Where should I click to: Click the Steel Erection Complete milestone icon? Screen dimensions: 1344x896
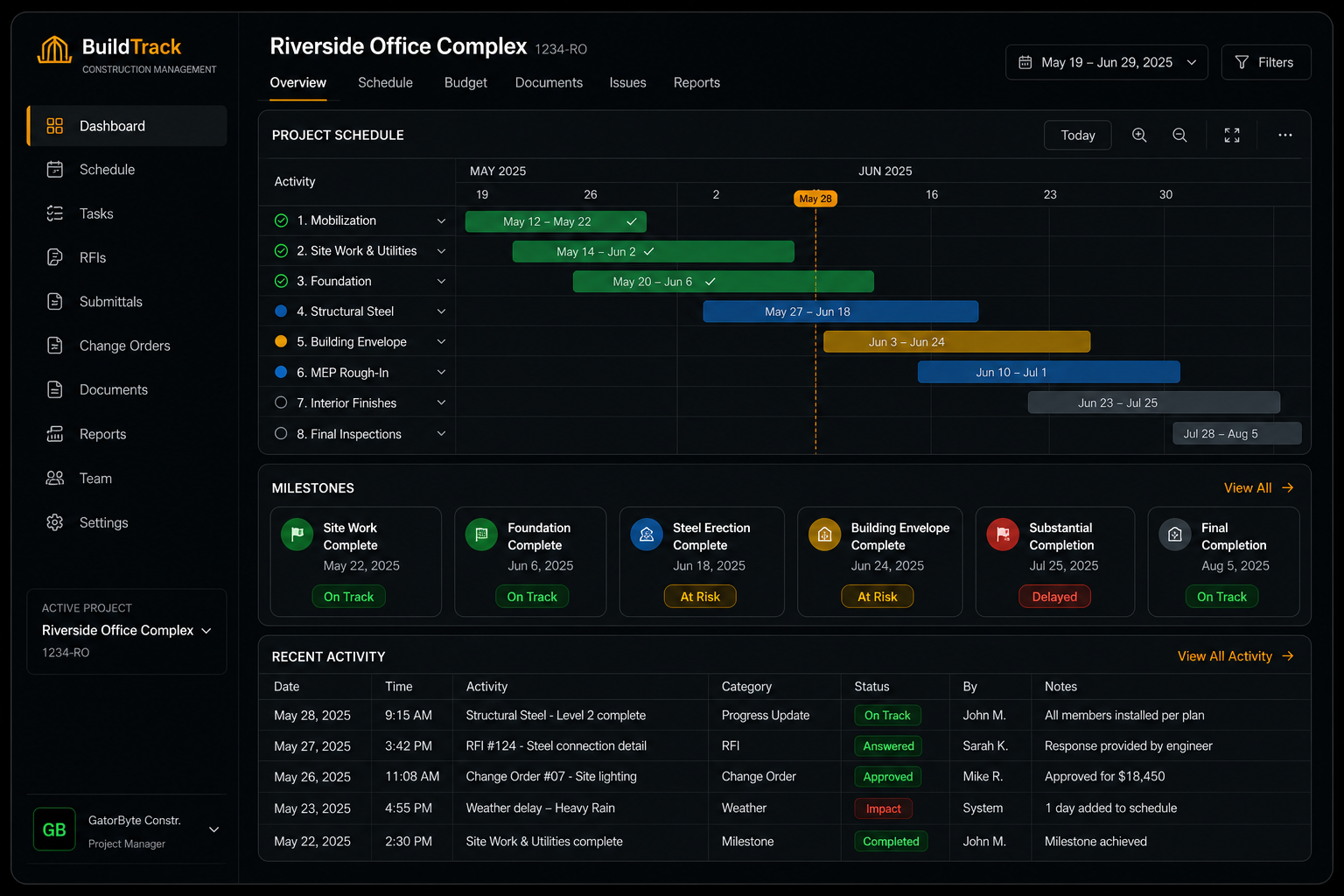click(647, 534)
